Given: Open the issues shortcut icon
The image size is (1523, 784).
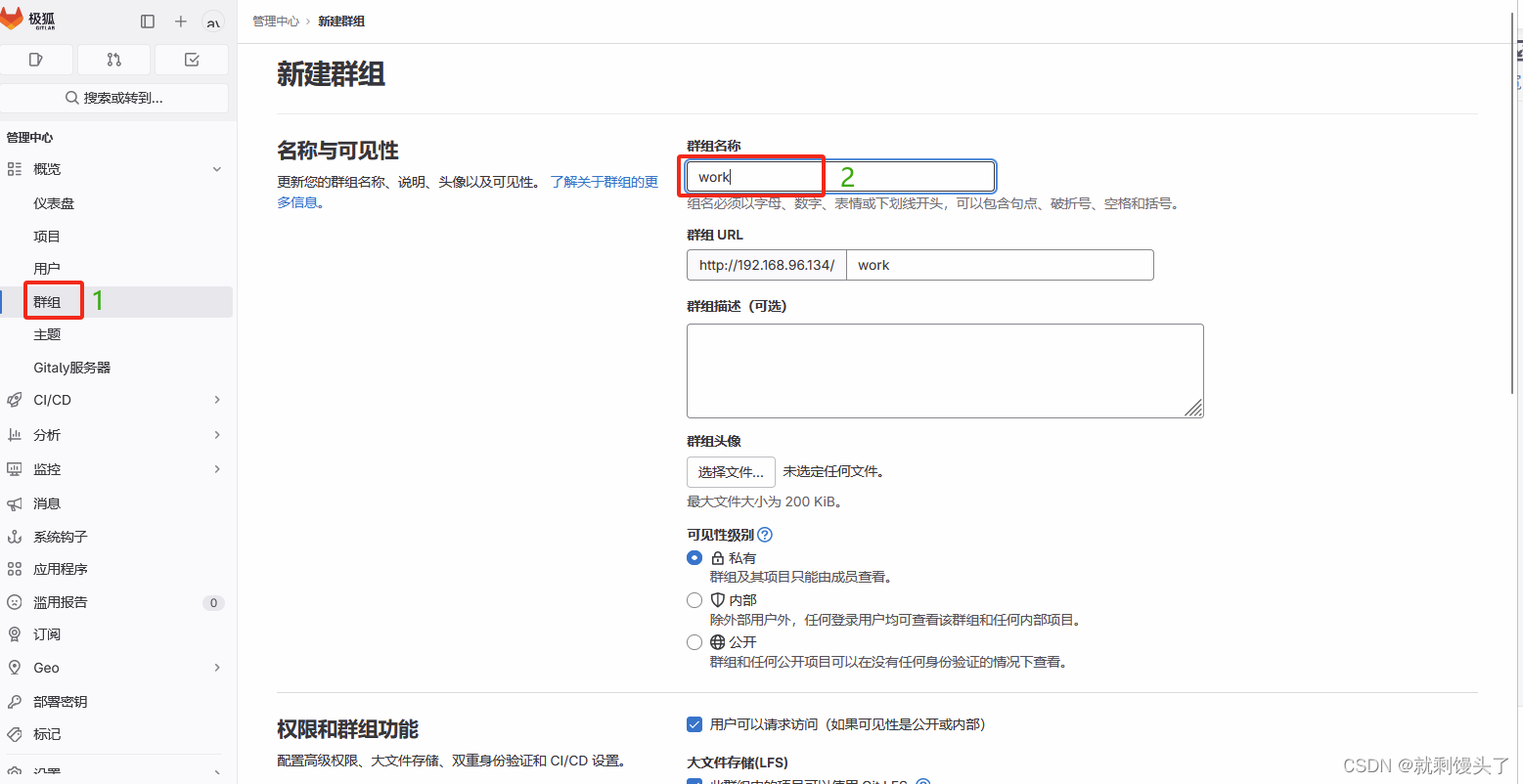Looking at the screenshot, I should tap(36, 60).
